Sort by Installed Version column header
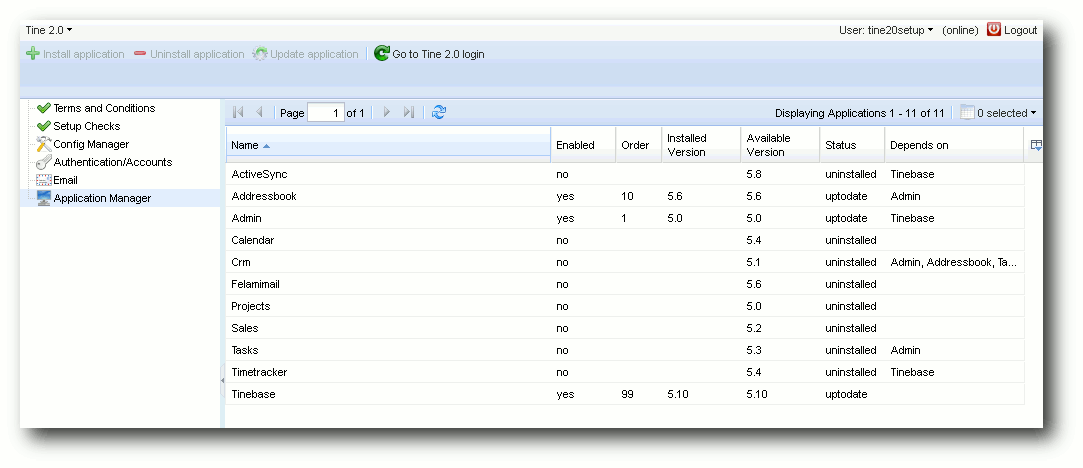 point(700,145)
